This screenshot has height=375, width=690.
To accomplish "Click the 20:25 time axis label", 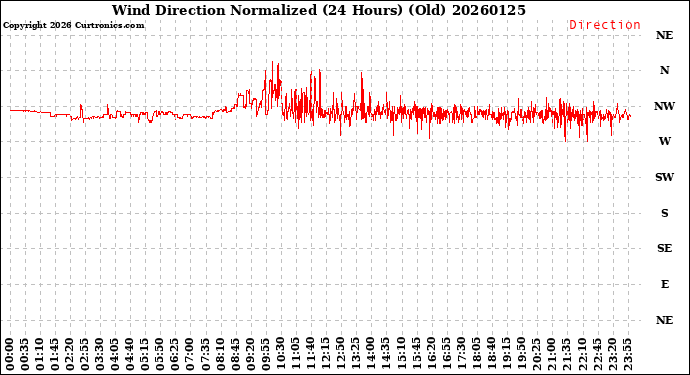I will point(536,355).
